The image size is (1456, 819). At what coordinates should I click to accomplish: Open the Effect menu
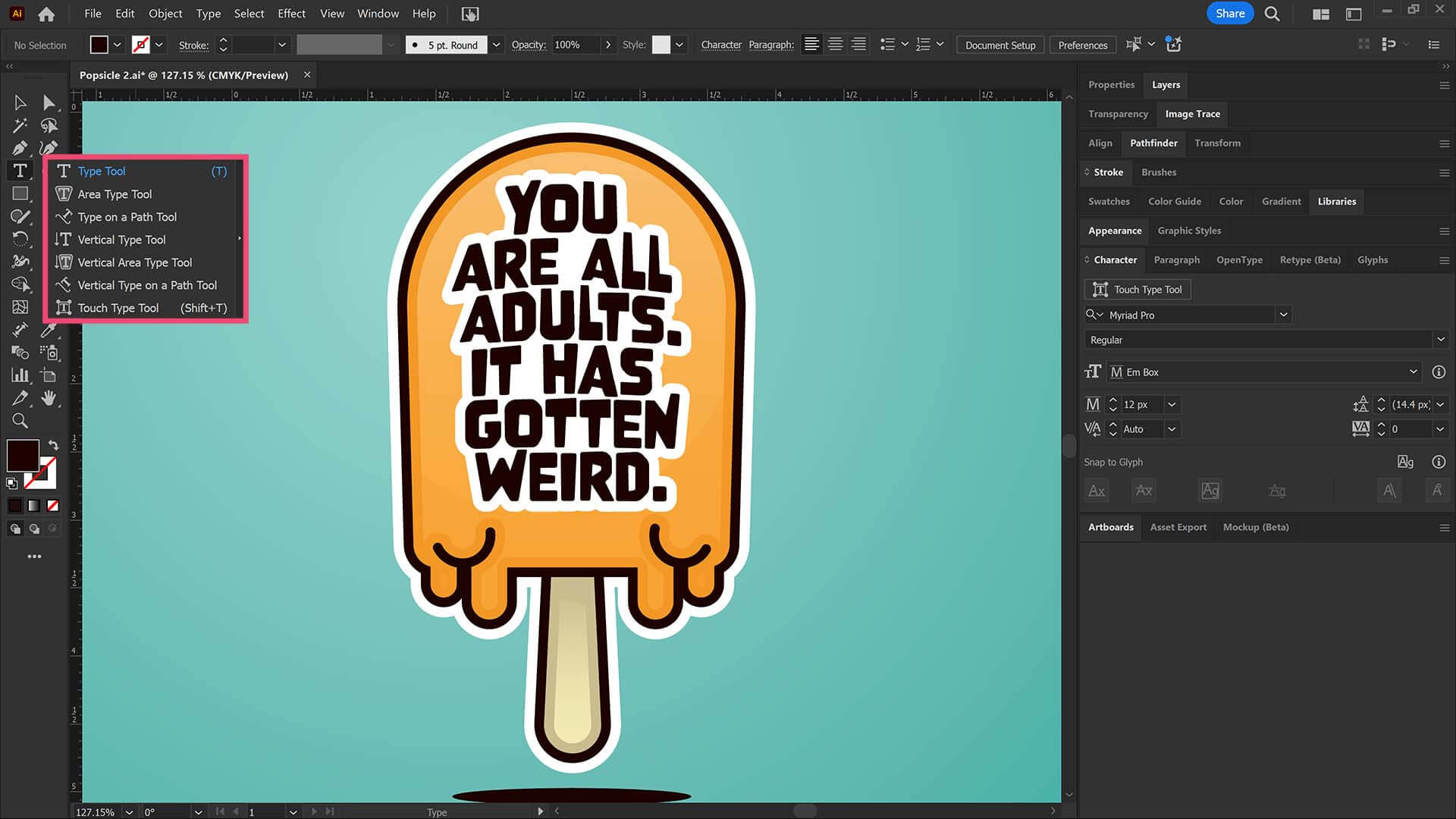click(x=291, y=14)
